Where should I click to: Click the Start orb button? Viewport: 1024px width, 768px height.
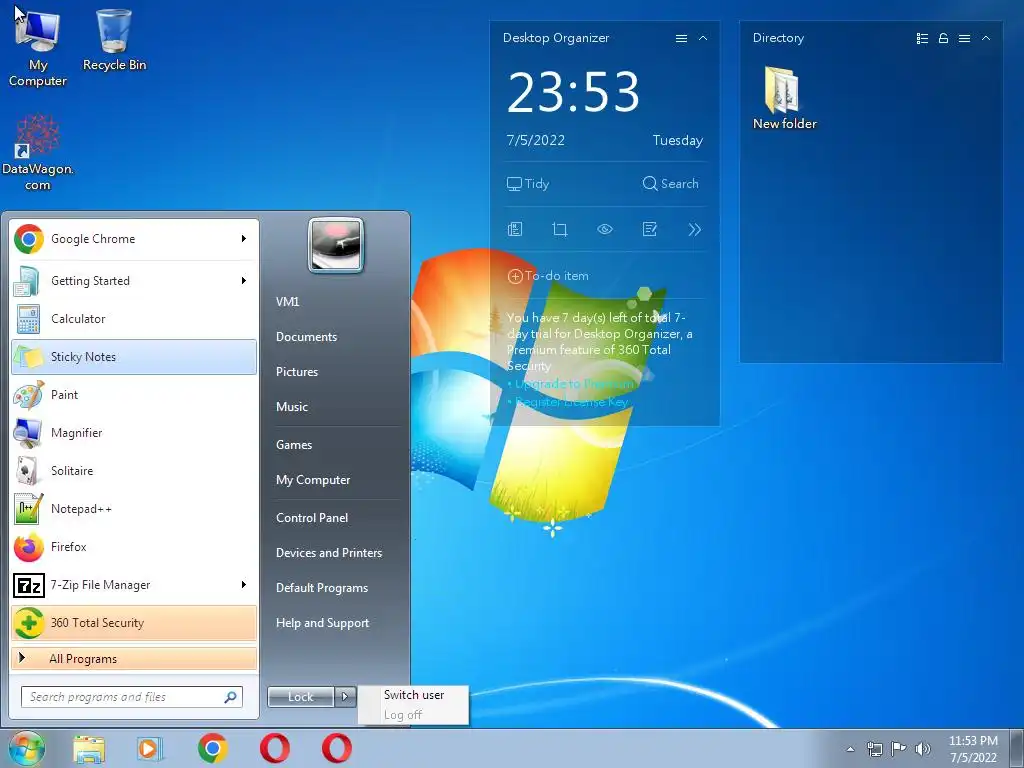click(x=27, y=748)
